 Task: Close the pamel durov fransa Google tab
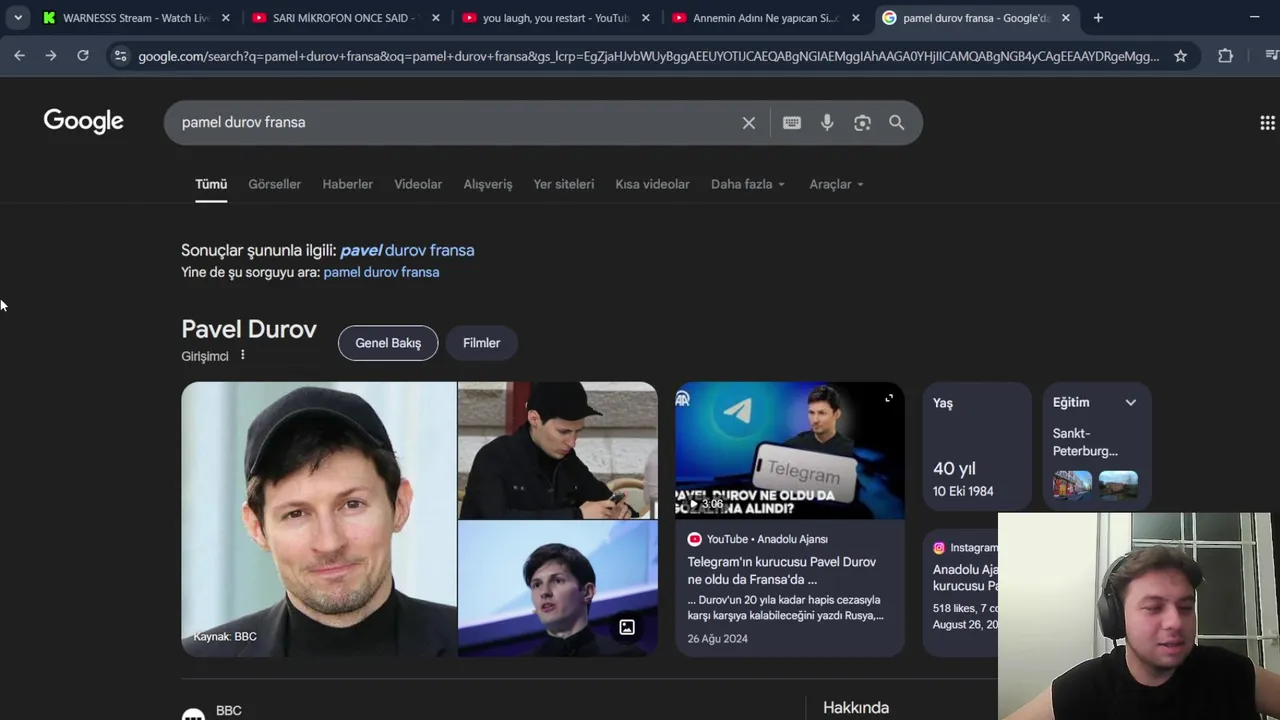click(1065, 18)
